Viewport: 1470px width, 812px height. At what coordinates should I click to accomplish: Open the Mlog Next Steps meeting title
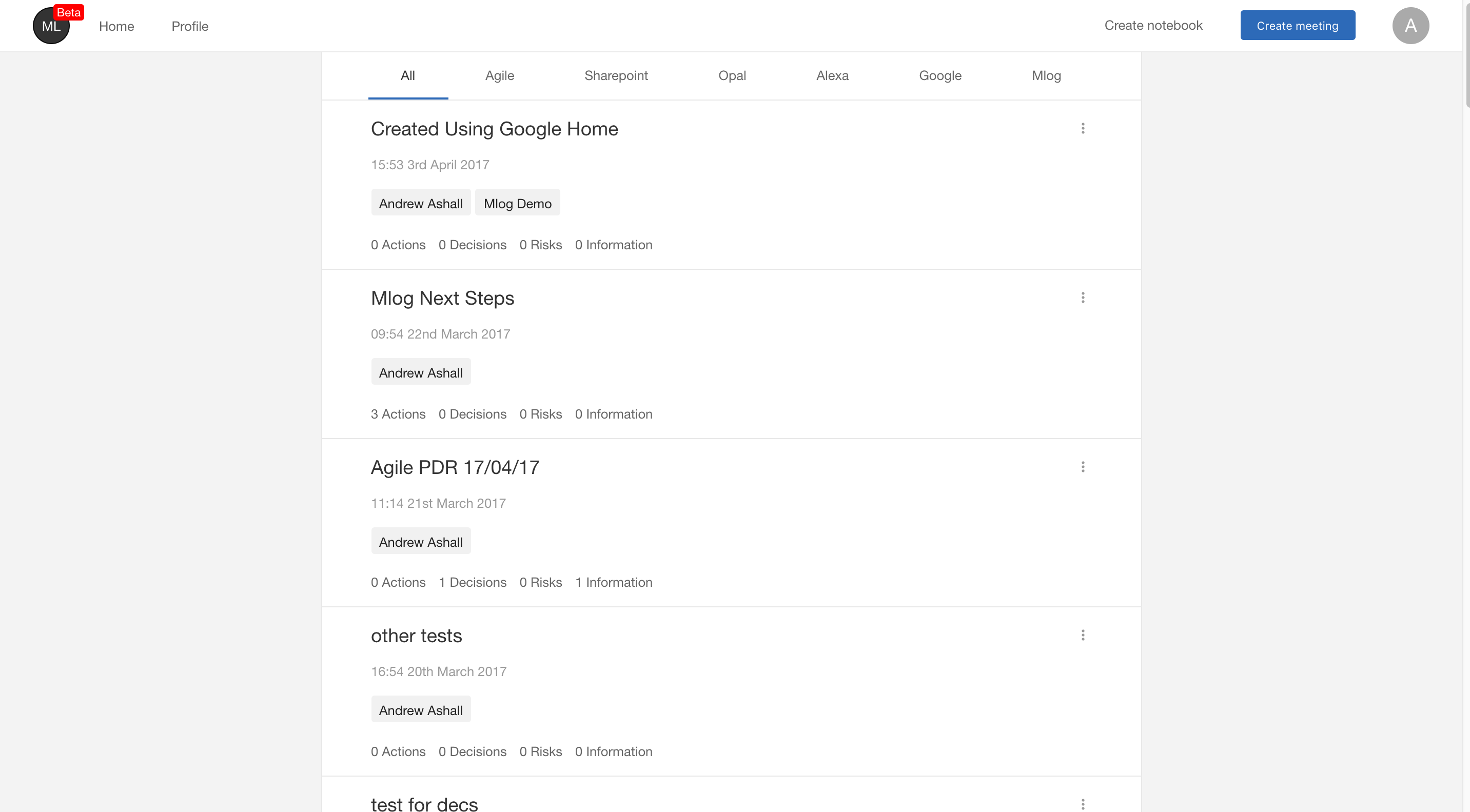pyautogui.click(x=442, y=298)
